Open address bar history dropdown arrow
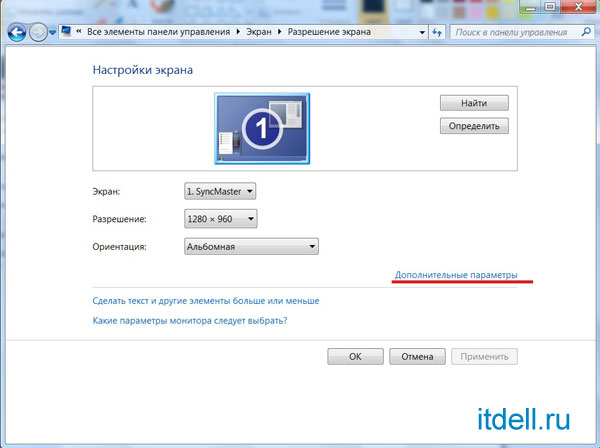The height and width of the screenshot is (448, 600). (422, 33)
